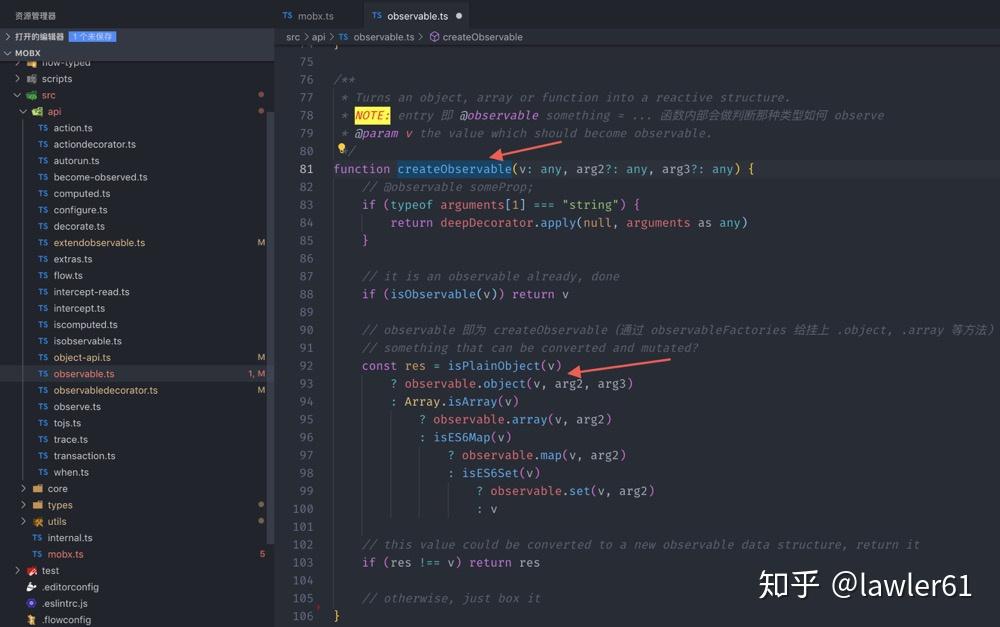Switch to the observable.ts editor tab

tap(417, 15)
